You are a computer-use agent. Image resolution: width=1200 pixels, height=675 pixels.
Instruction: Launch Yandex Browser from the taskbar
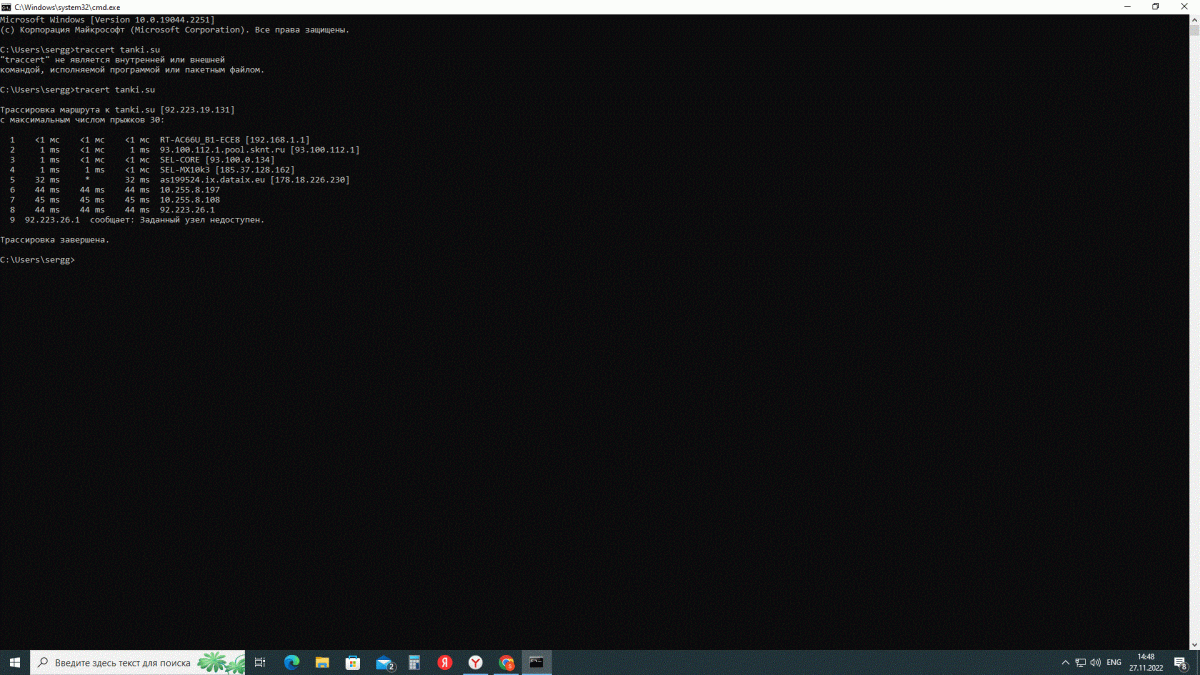coord(476,662)
